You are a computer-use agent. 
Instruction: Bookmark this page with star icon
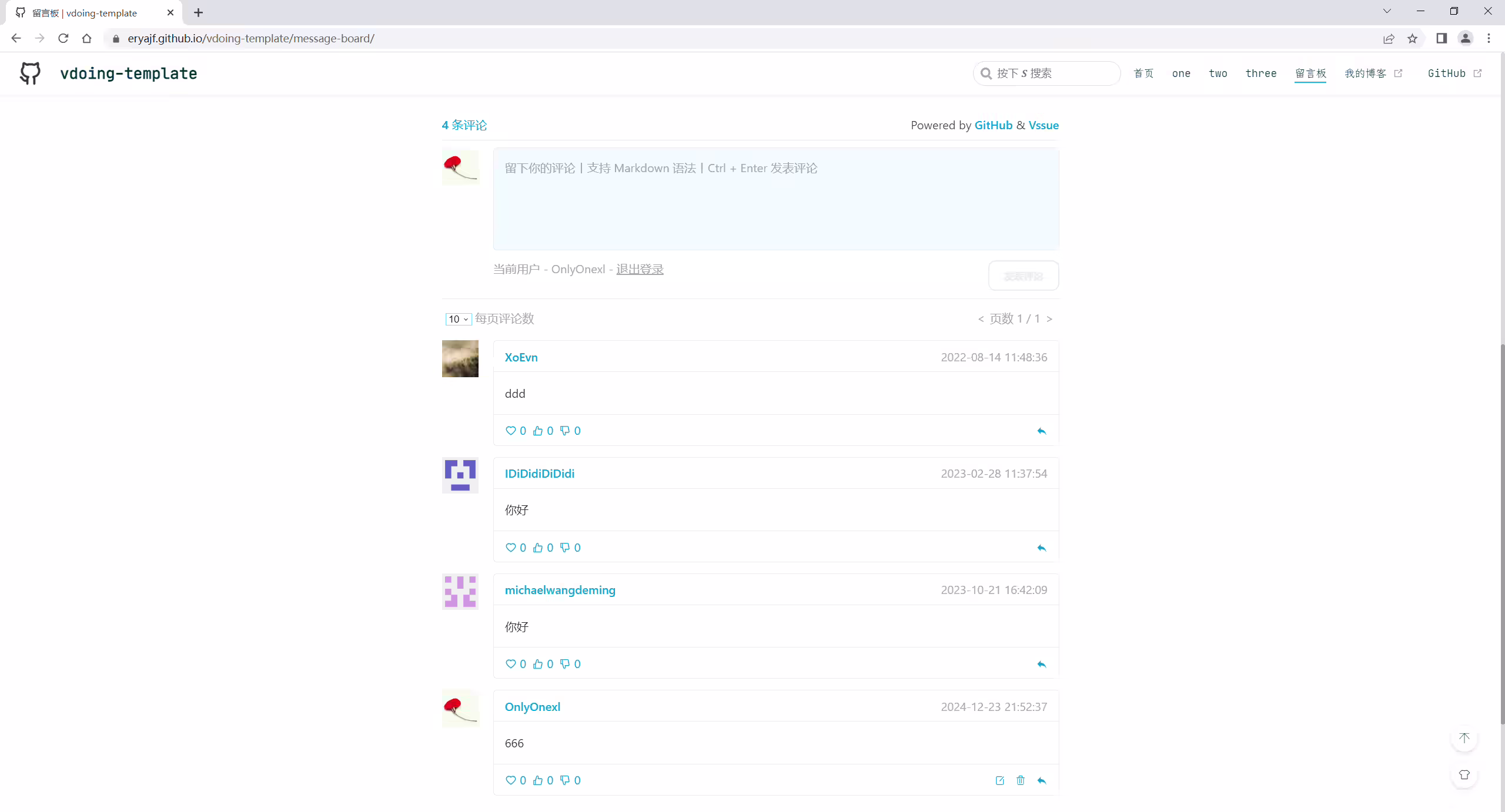pos(1412,39)
